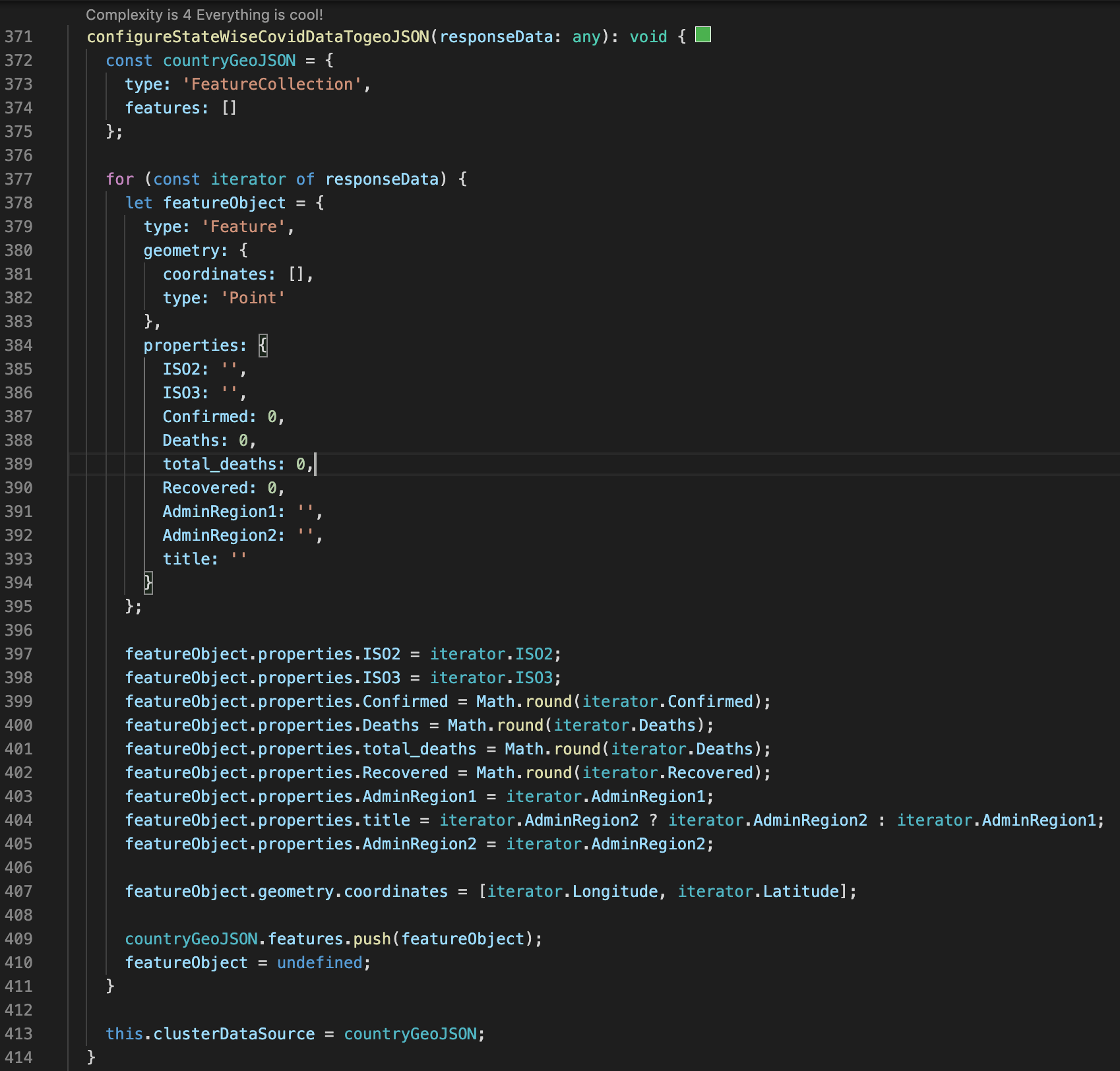This screenshot has width=1120, height=1071.
Task: Click line number 371 in gutter
Action: coord(18,37)
